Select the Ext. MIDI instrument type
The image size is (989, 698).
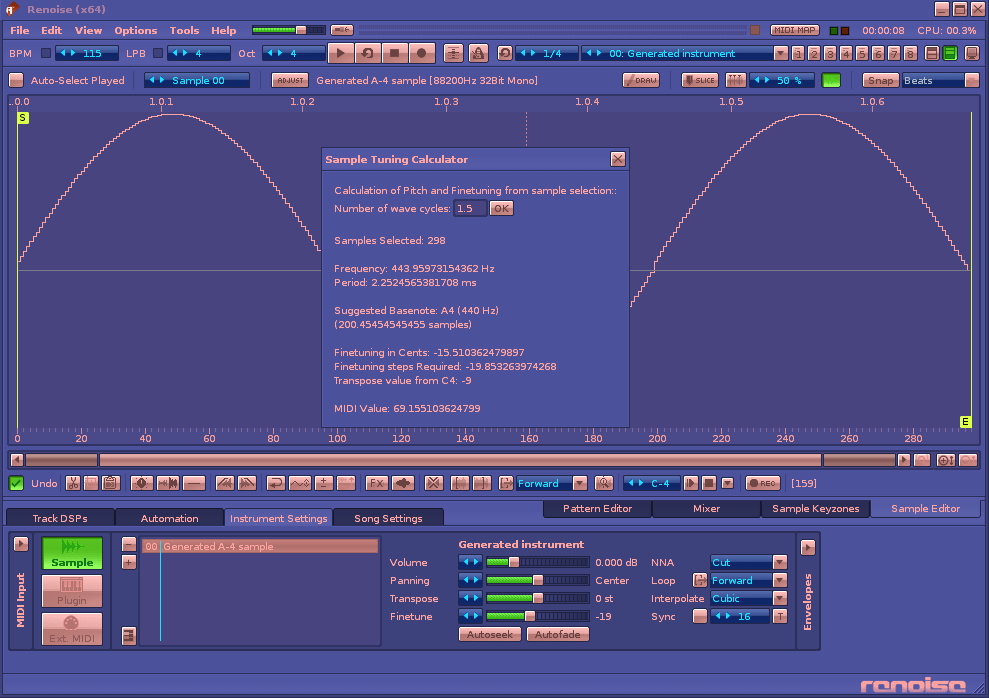pos(72,629)
